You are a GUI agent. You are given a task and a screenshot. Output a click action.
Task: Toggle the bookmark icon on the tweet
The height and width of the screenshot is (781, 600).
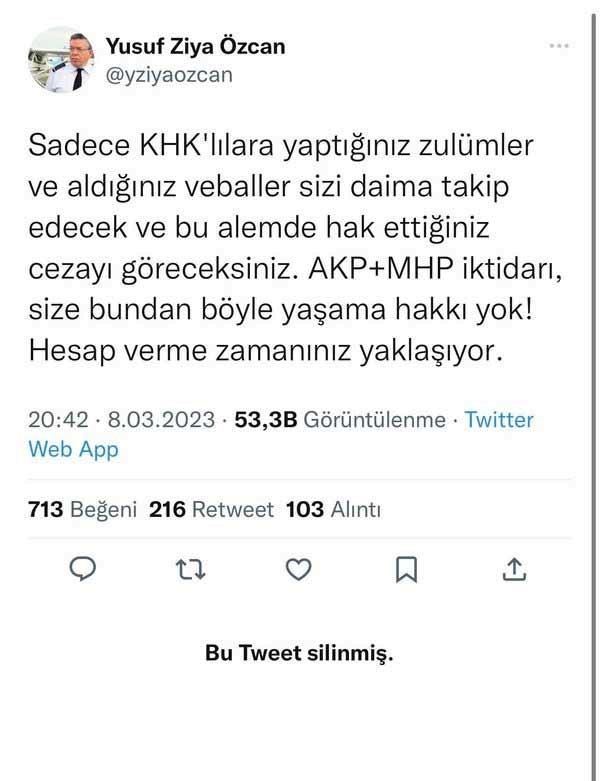click(x=406, y=569)
